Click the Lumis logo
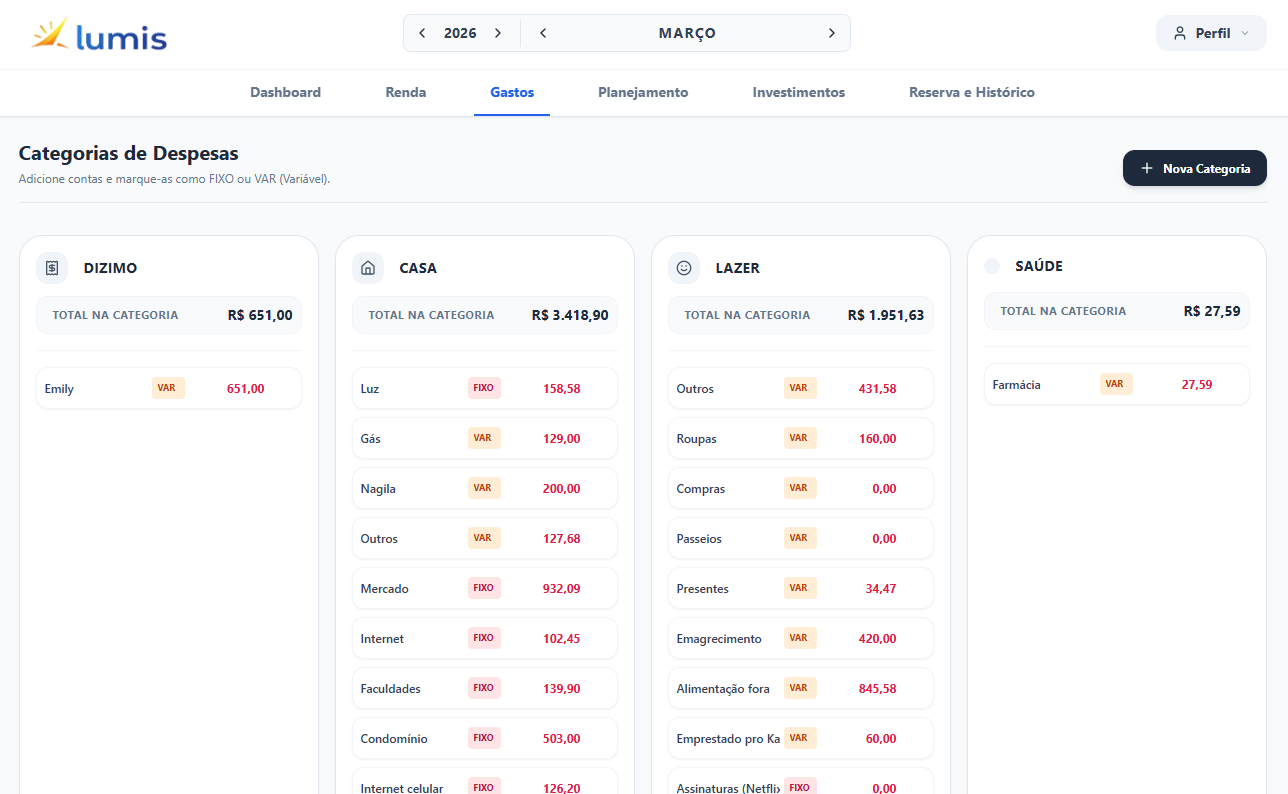The height and width of the screenshot is (794, 1288). tap(99, 35)
